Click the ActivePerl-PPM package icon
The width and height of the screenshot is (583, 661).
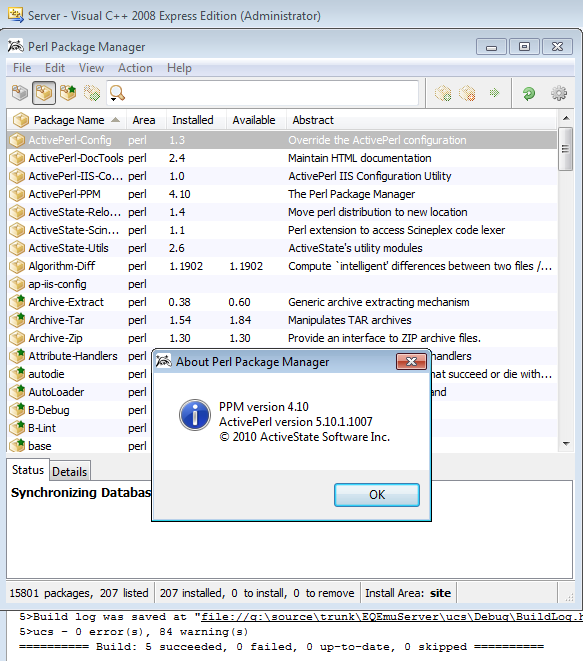click(17, 194)
